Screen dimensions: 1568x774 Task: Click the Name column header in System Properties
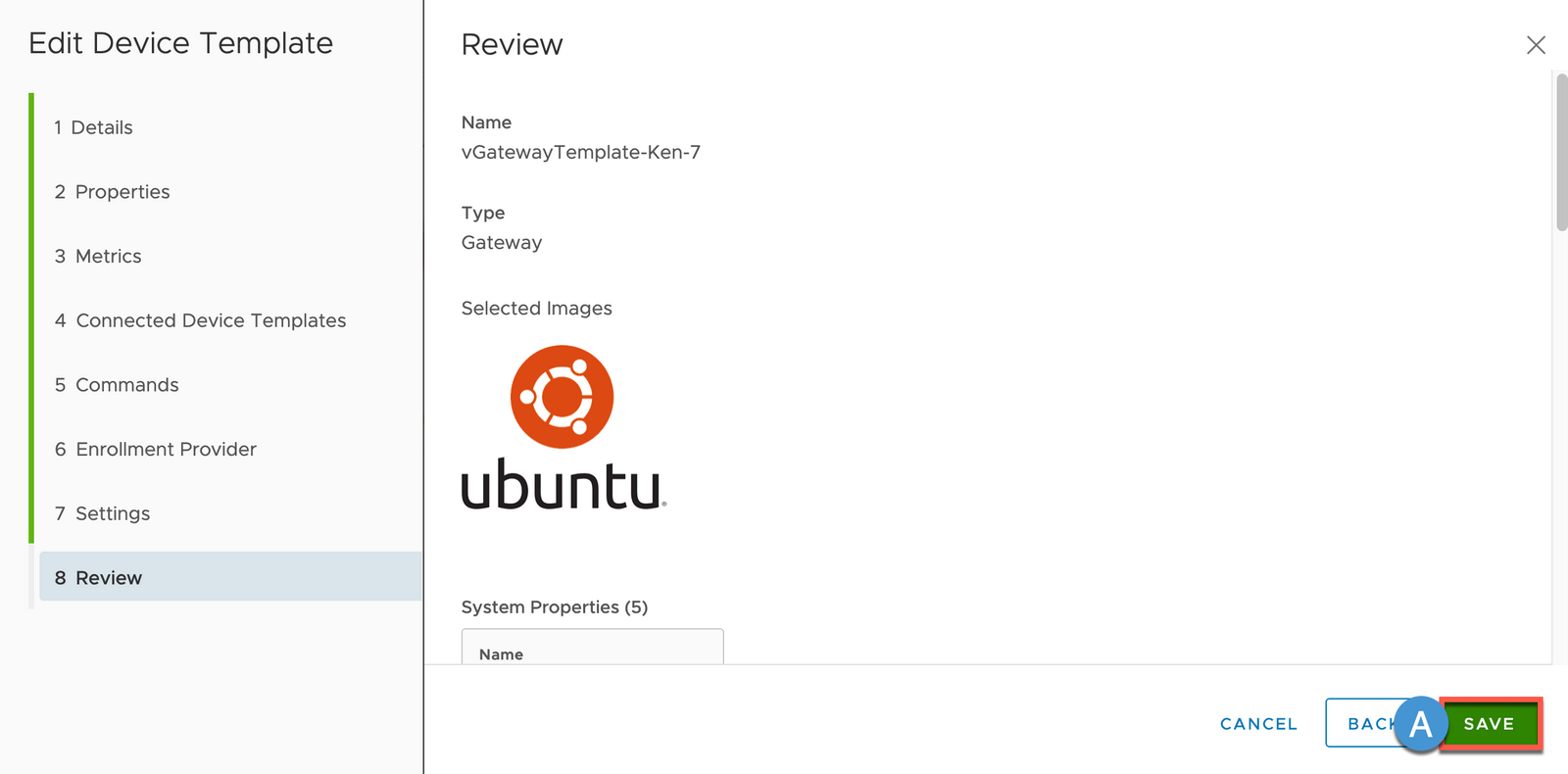pos(501,654)
